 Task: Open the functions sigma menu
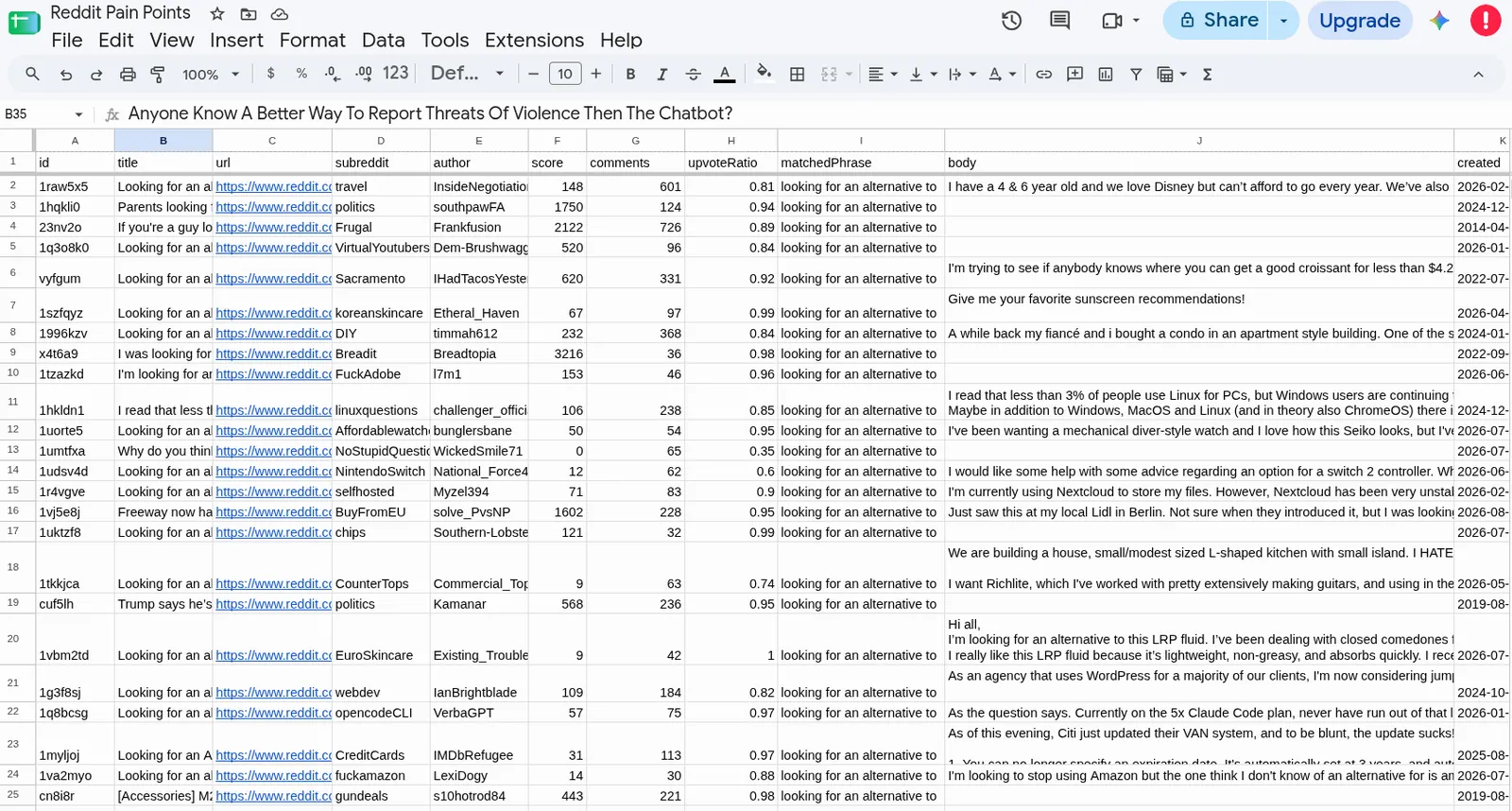[x=1207, y=74]
